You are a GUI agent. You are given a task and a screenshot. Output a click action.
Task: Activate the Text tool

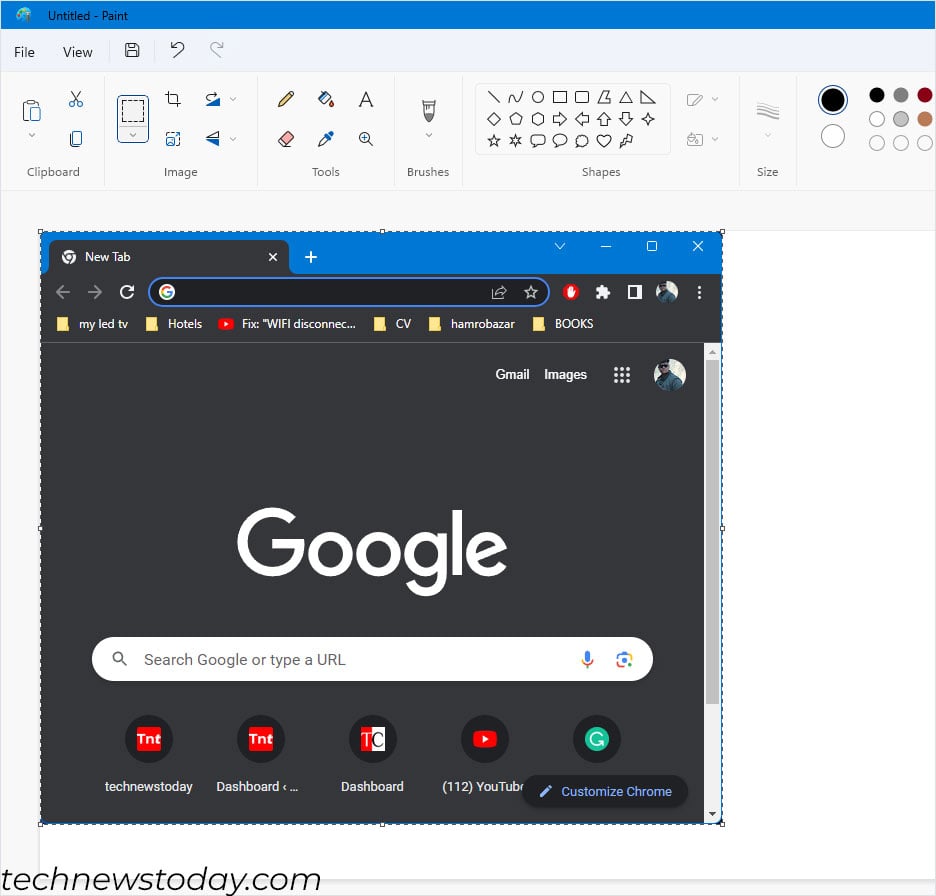(x=366, y=99)
